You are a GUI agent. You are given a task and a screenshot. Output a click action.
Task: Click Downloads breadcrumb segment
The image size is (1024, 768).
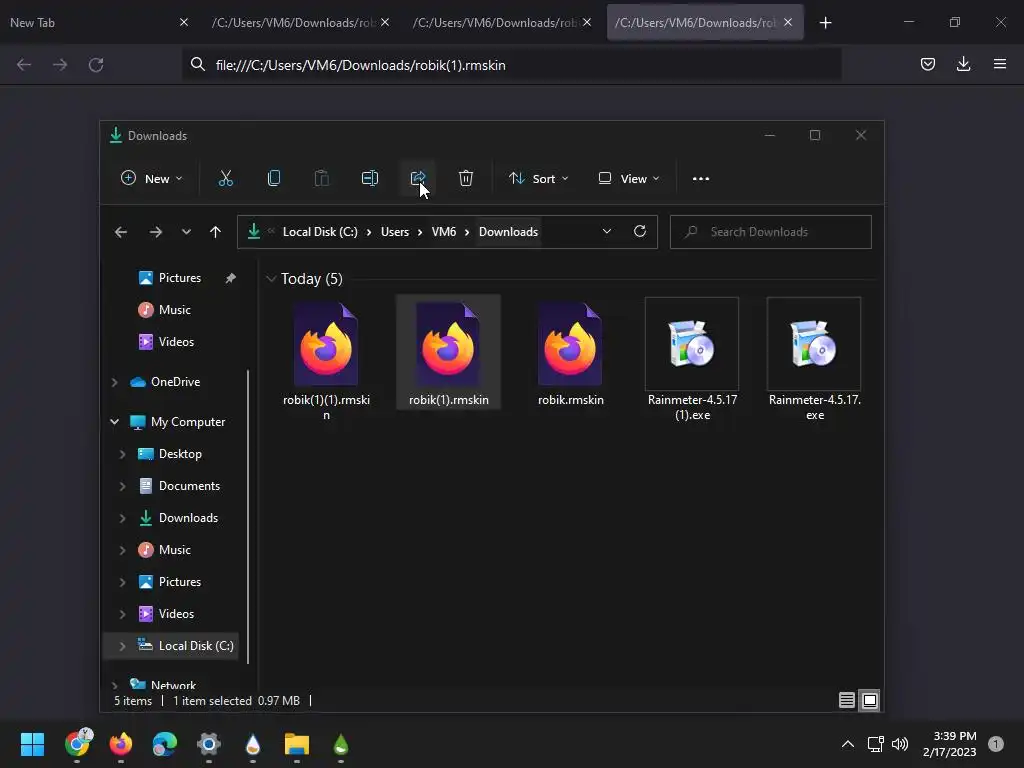(x=508, y=232)
